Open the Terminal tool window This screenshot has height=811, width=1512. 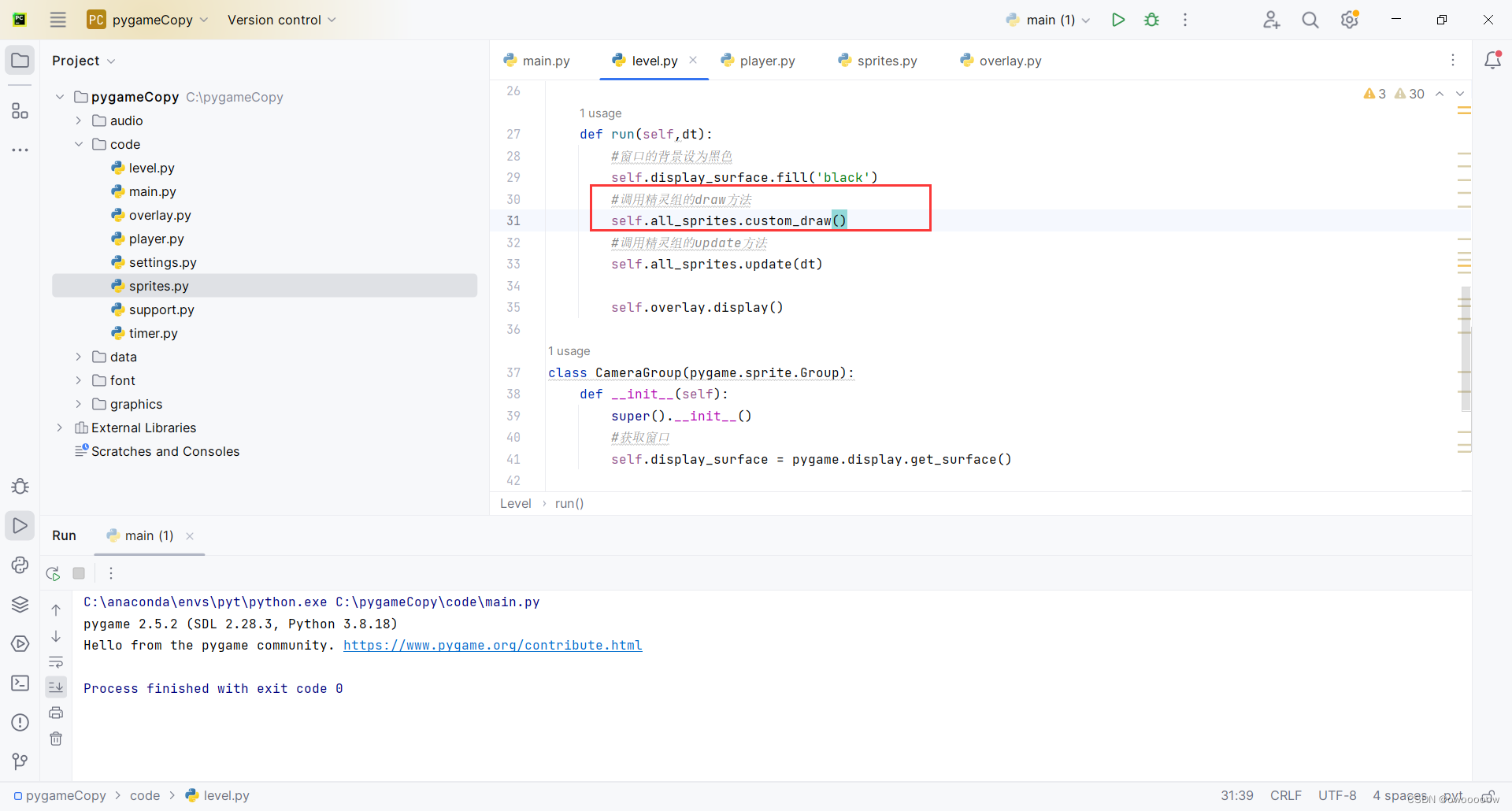(x=20, y=683)
